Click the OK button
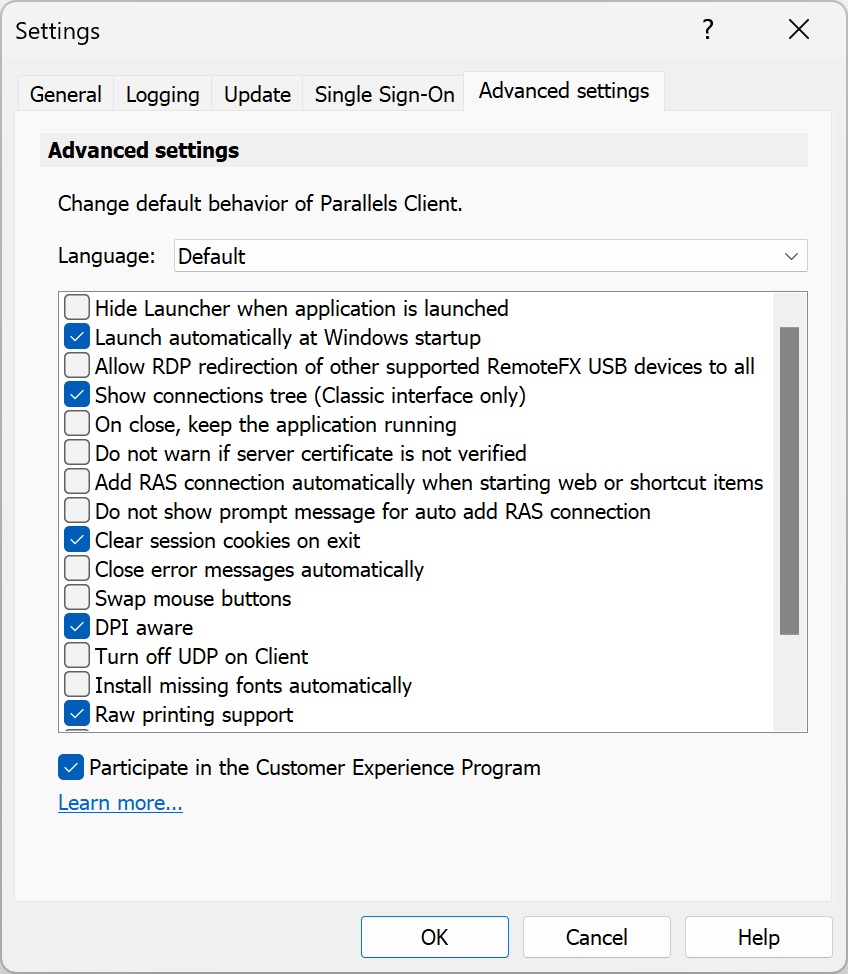Screen dimensions: 848x974 pyautogui.click(x=435, y=937)
